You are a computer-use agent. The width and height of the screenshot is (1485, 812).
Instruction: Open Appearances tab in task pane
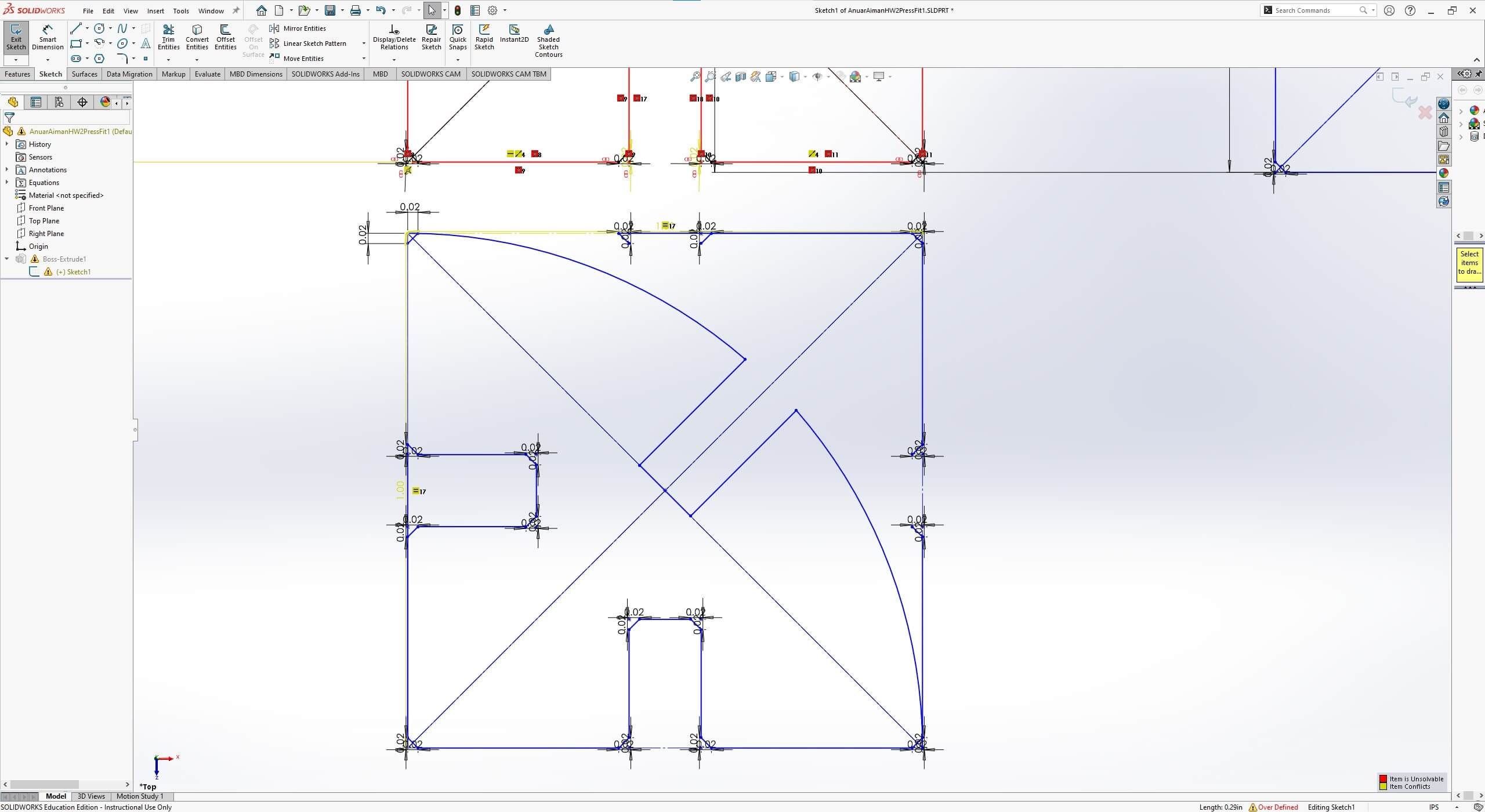pyautogui.click(x=1444, y=173)
